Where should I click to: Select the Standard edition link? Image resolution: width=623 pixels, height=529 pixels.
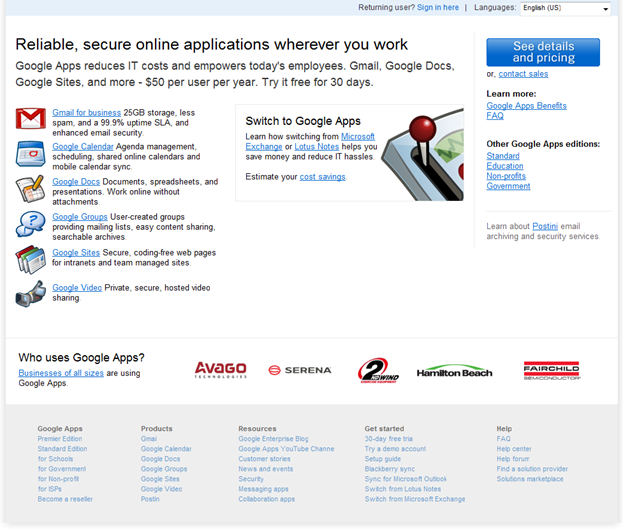coord(503,156)
